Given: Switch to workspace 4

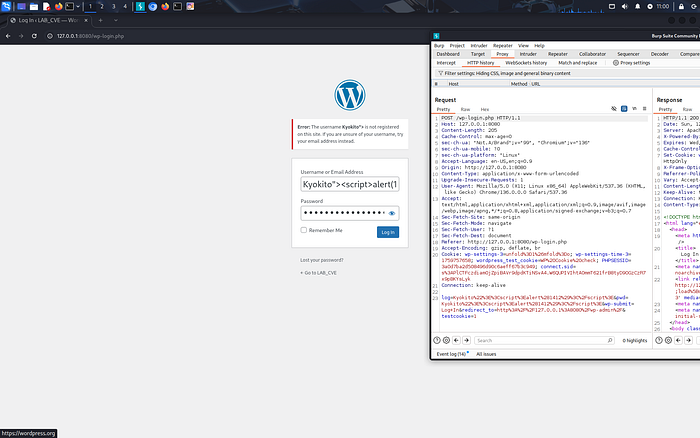Looking at the screenshot, I should tap(125, 6).
